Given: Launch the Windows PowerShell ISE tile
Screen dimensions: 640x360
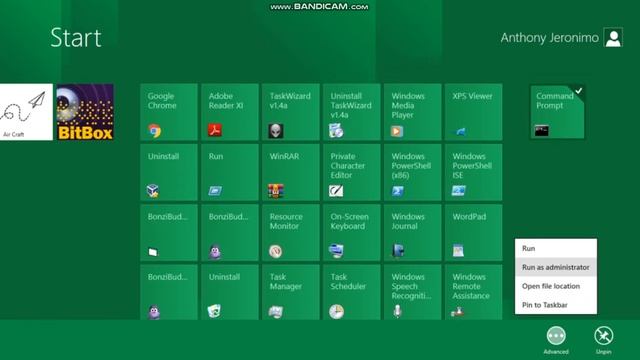Looking at the screenshot, I should pyautogui.click(x=473, y=172).
